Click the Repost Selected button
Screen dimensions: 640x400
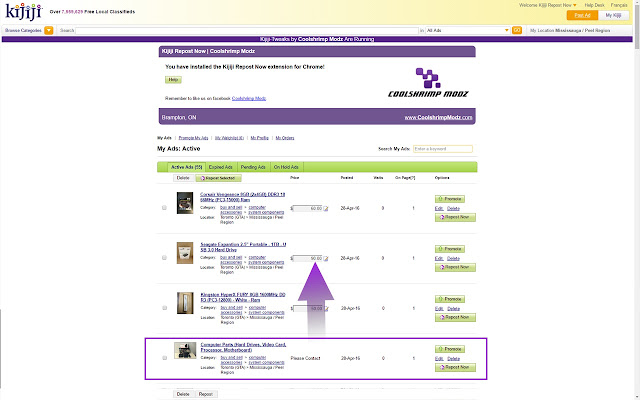(218, 178)
